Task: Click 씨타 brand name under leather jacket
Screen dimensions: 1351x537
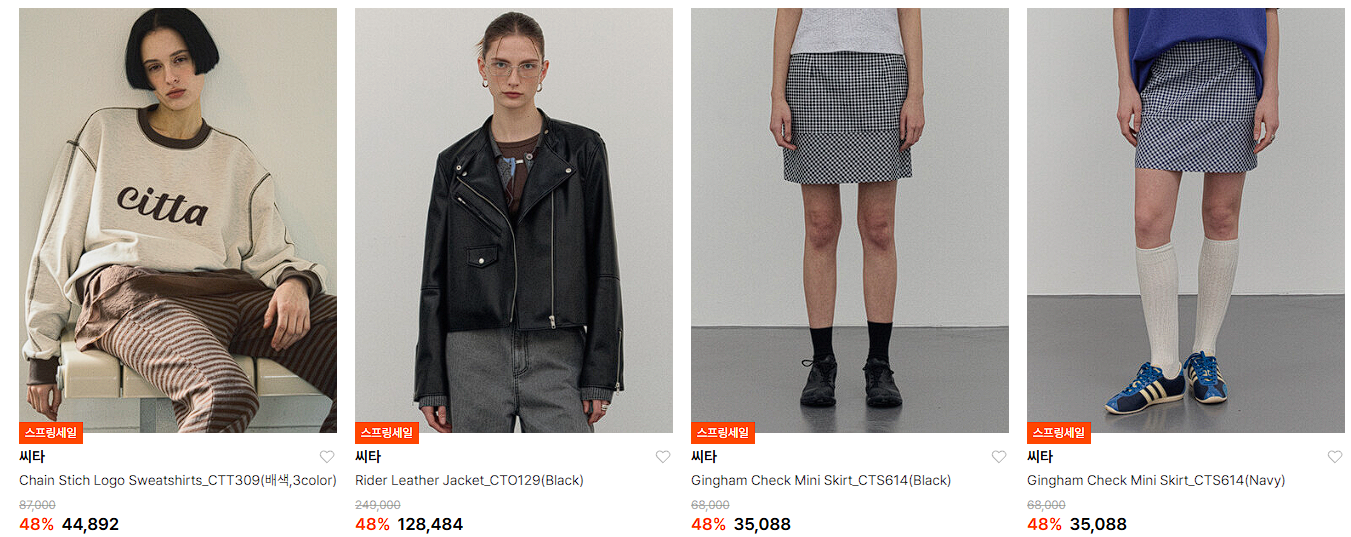Action: [368, 457]
